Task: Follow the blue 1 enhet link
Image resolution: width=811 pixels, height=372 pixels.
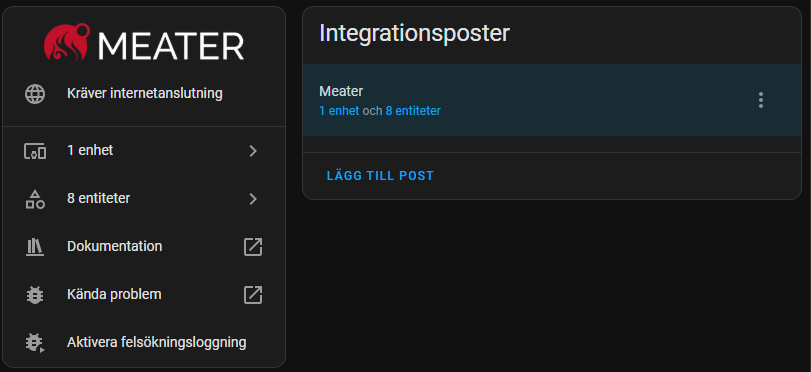Action: click(339, 111)
